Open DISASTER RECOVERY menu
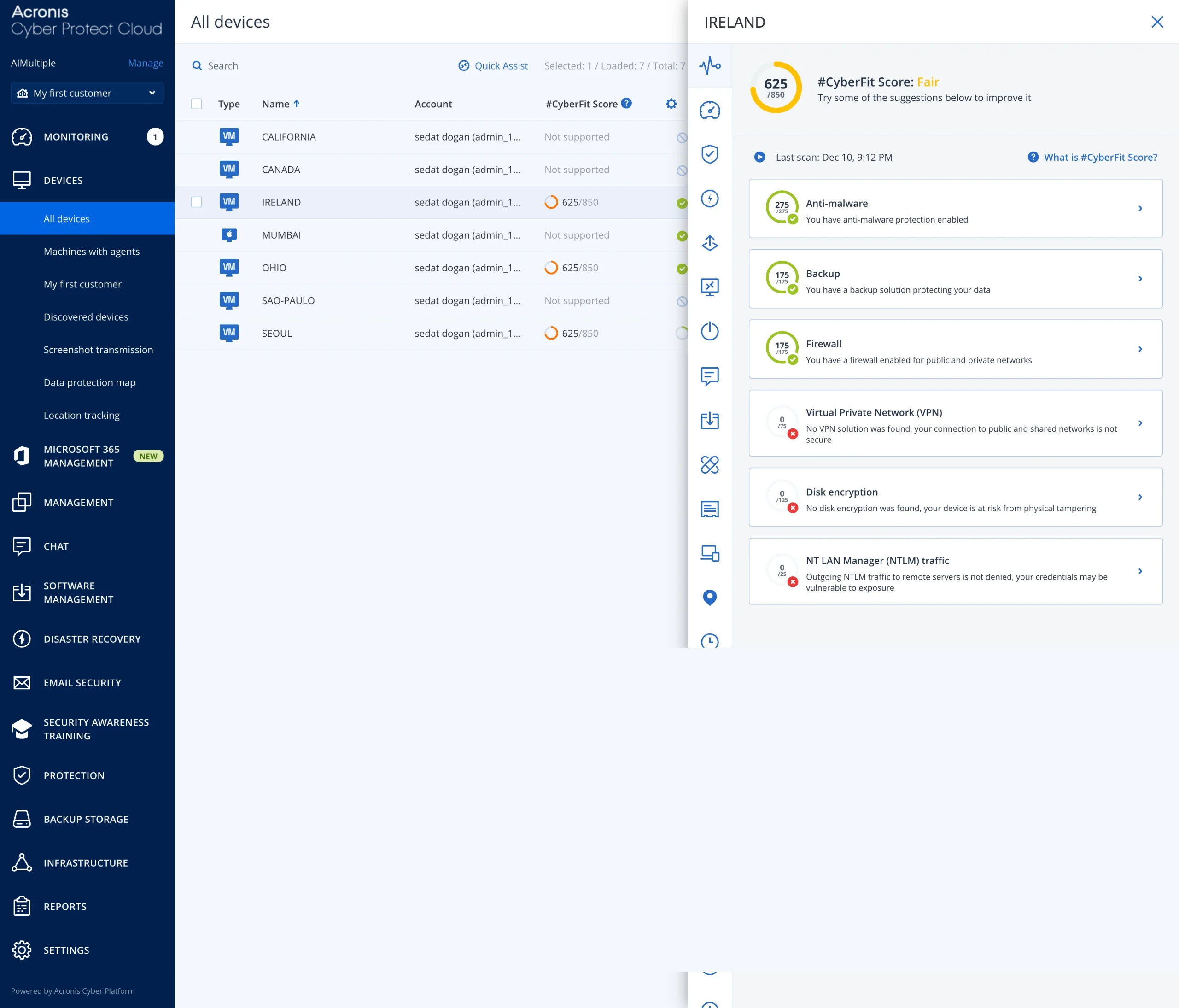Screen dimensions: 1179x1008 (87, 639)
